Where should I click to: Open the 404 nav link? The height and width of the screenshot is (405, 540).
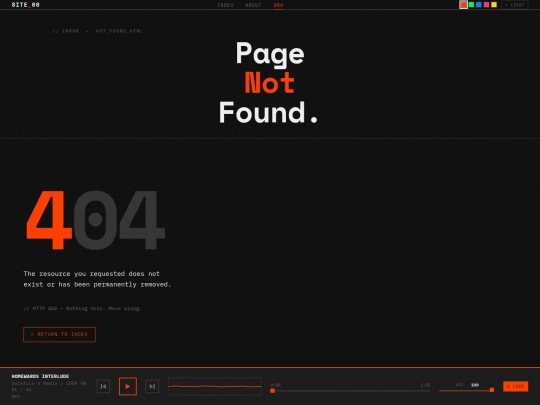click(x=278, y=5)
